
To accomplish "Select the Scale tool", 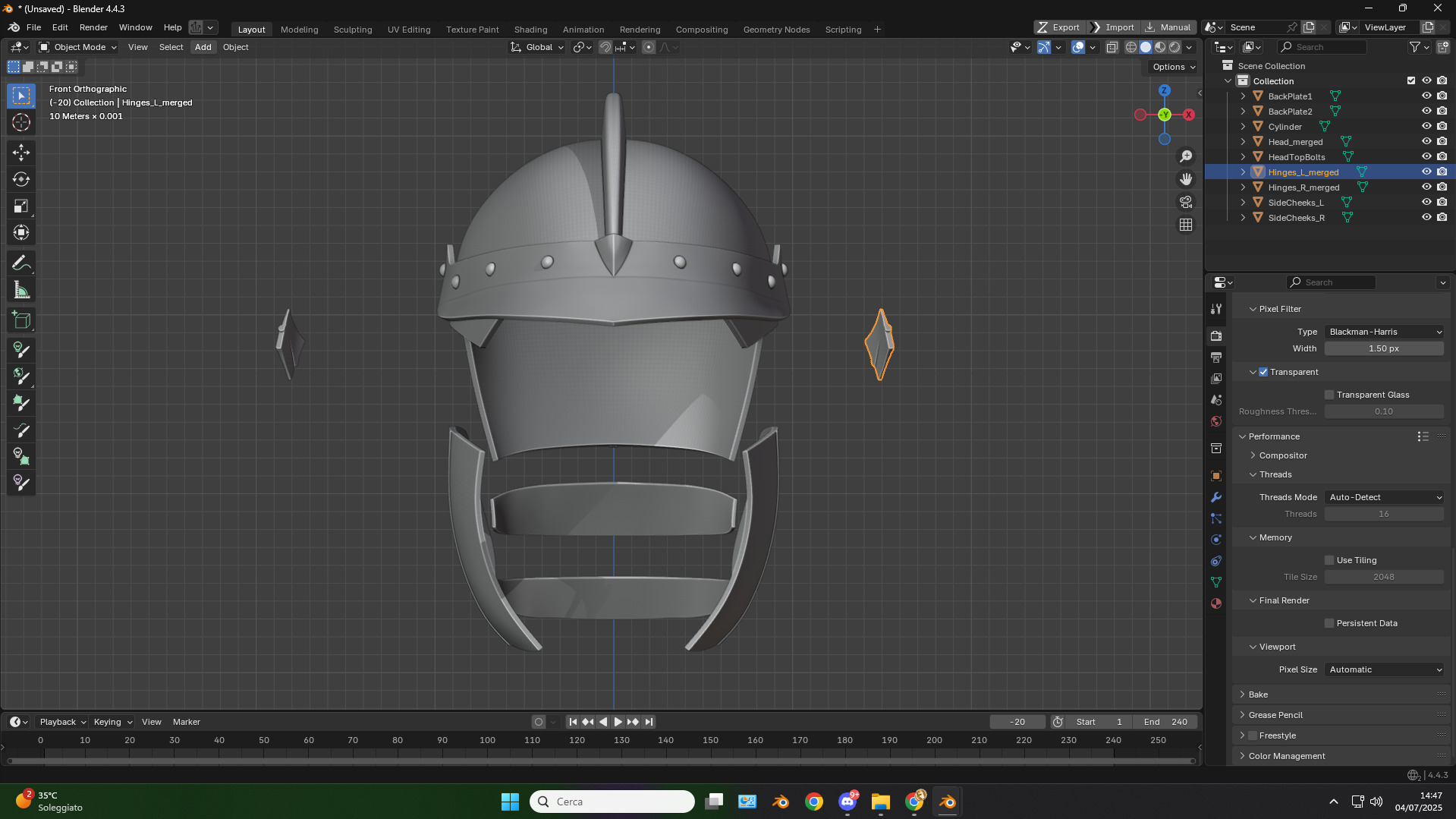I will pyautogui.click(x=21, y=206).
